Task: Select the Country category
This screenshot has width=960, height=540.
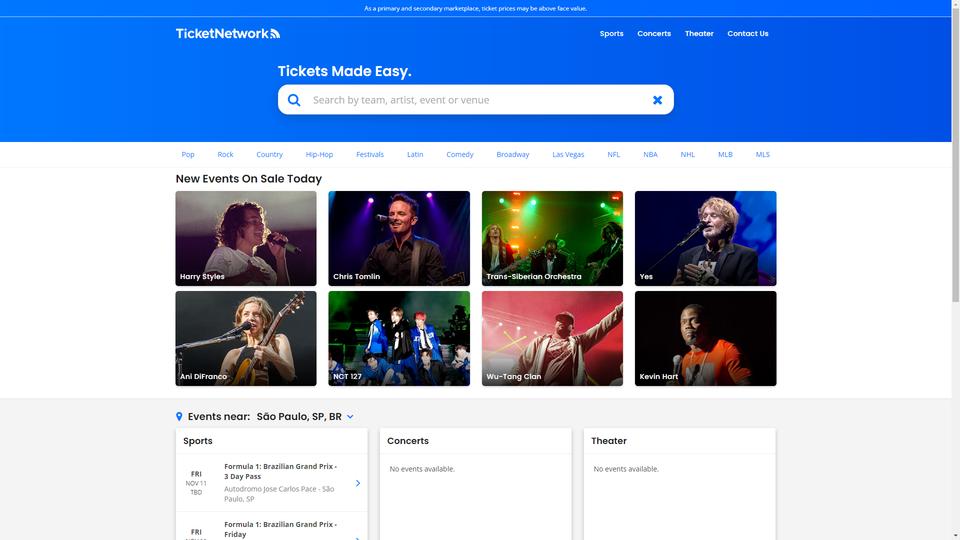Action: click(269, 154)
